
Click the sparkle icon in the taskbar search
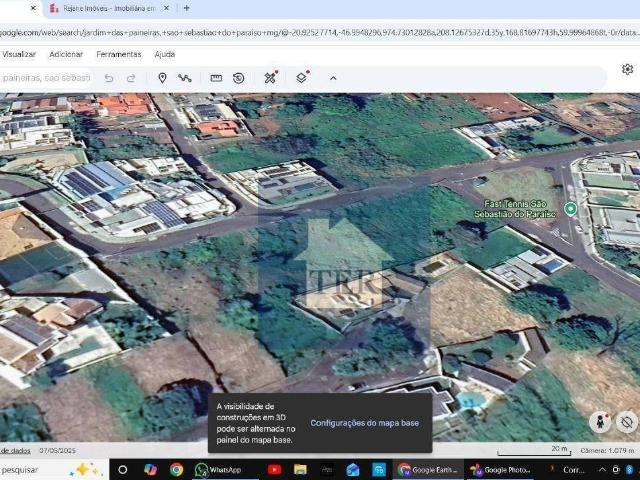pos(86,469)
